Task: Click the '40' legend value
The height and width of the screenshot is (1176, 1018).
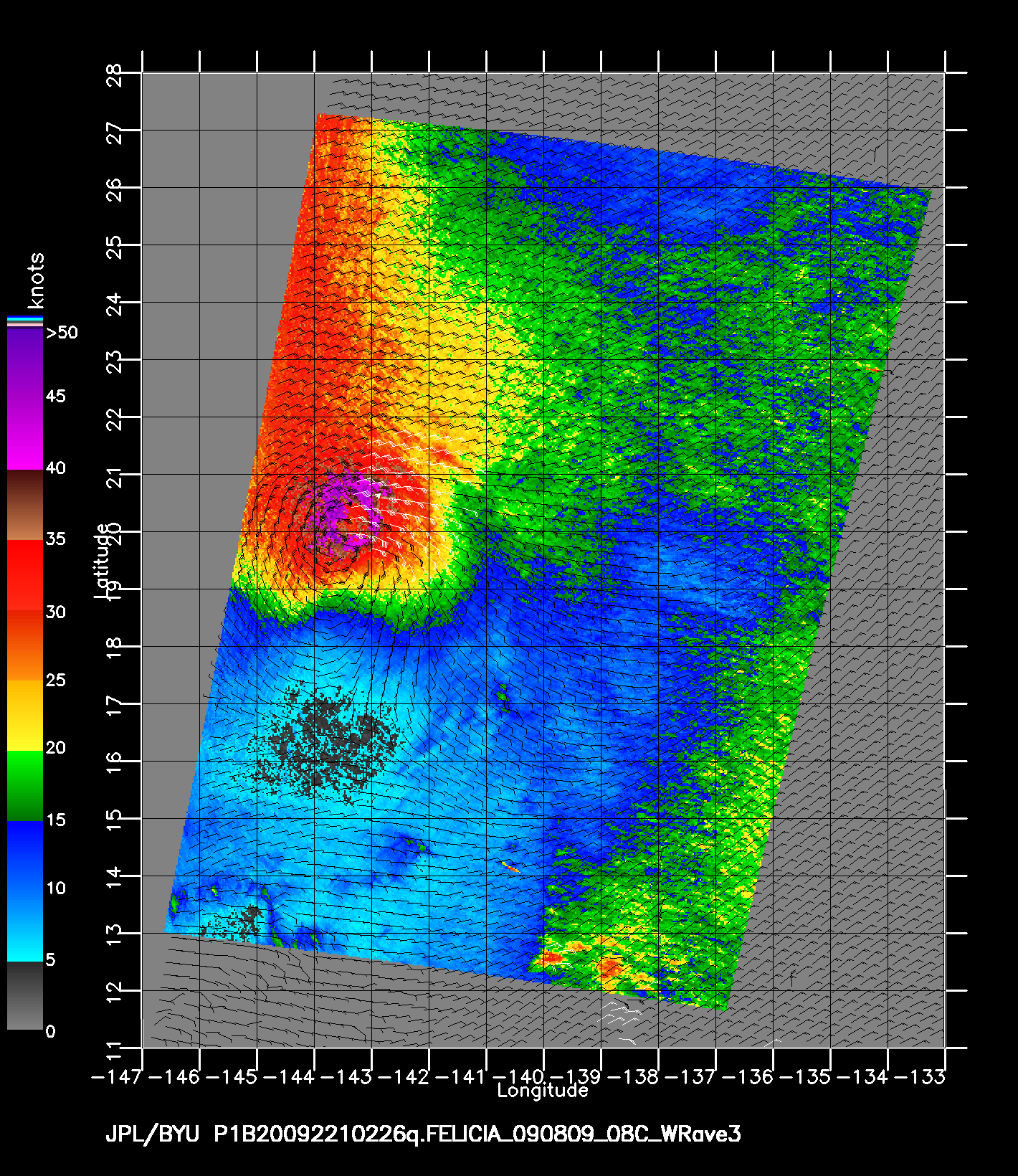Action: (56, 468)
